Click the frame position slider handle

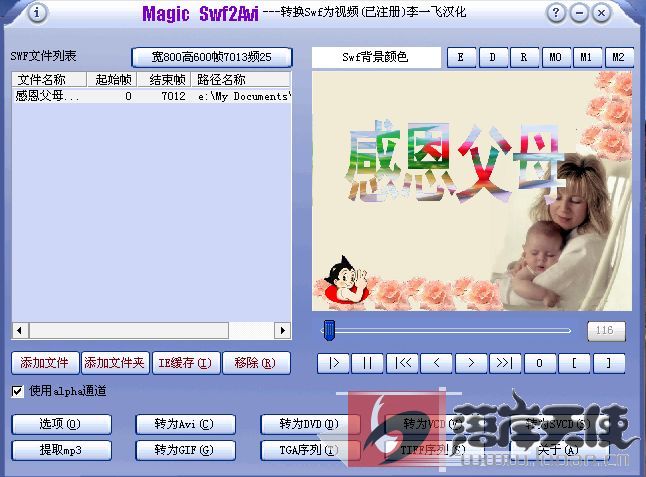click(x=329, y=330)
